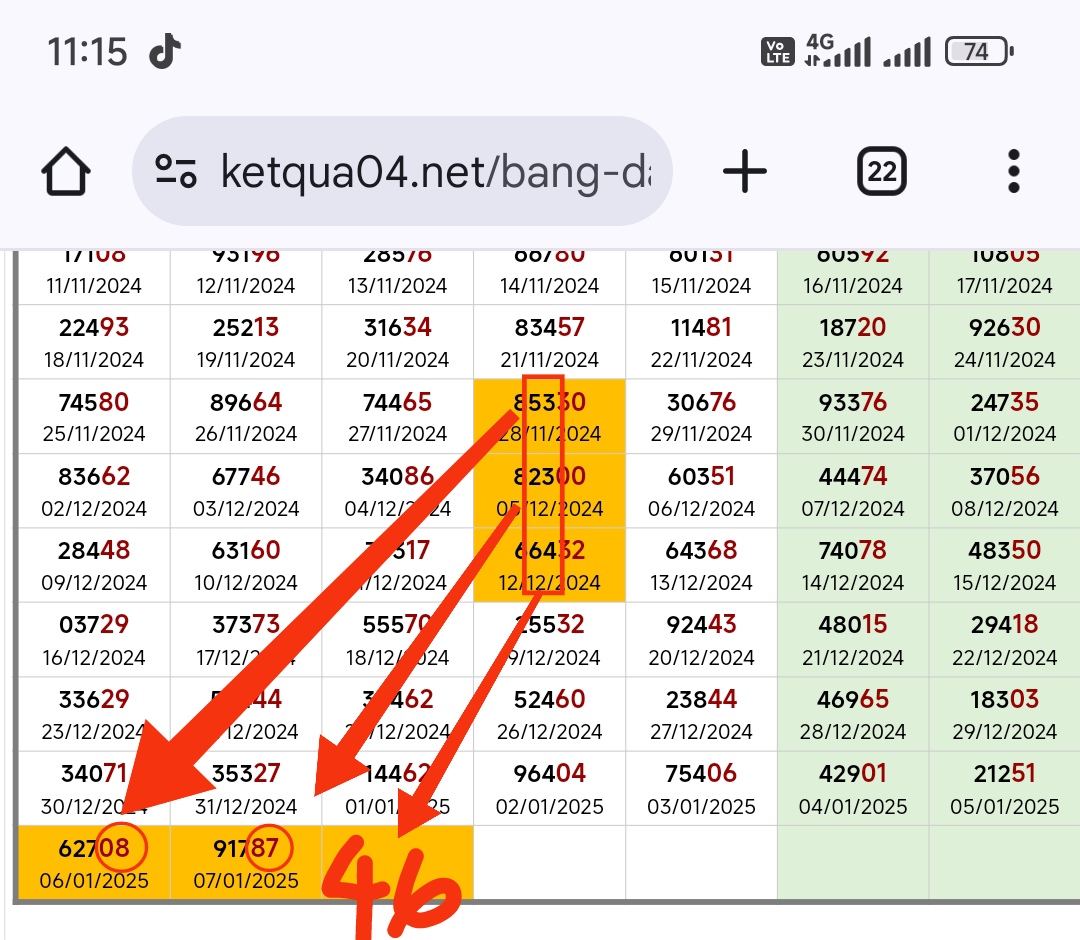Viewport: 1080px width, 940px height.
Task: Tap the browser home icon
Action: (x=66, y=171)
